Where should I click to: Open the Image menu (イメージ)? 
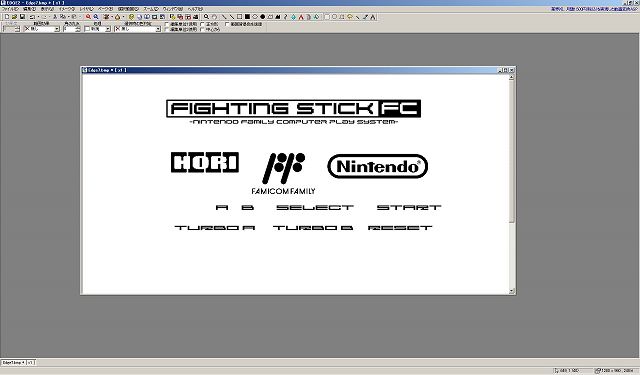coord(67,9)
